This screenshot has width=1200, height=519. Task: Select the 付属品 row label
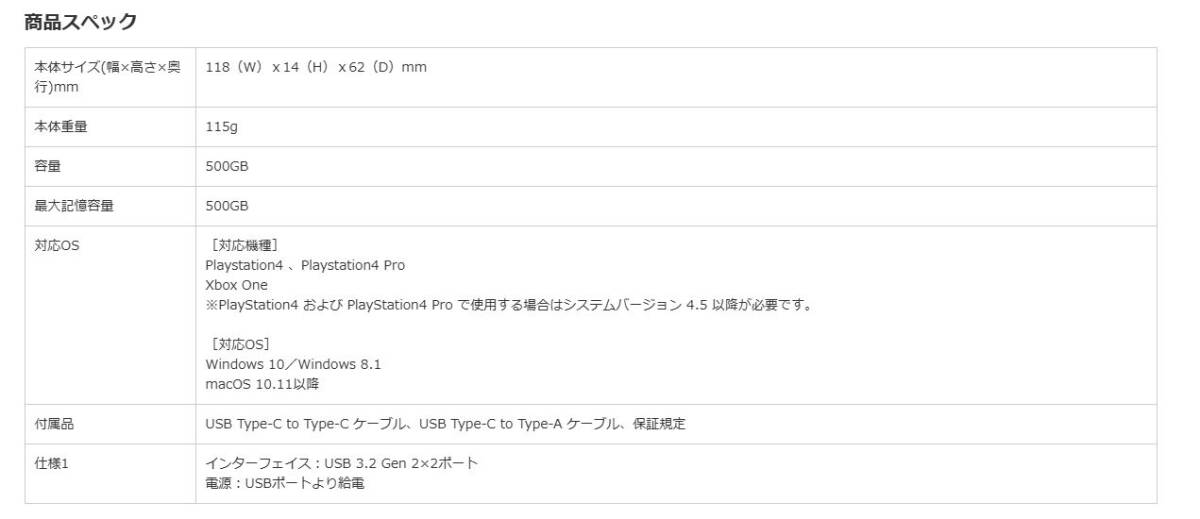coord(54,424)
